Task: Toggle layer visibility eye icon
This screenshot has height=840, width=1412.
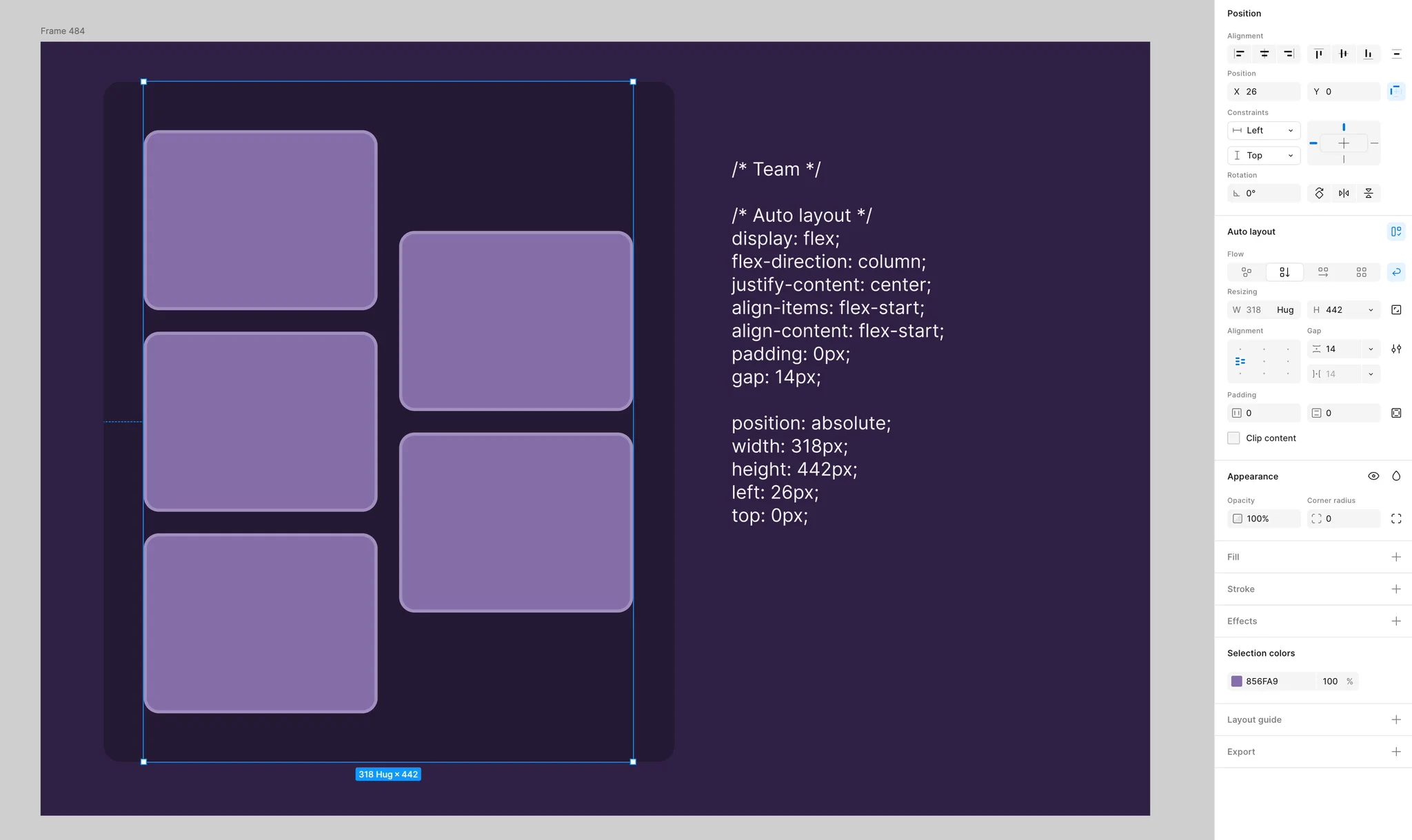Action: [x=1373, y=476]
